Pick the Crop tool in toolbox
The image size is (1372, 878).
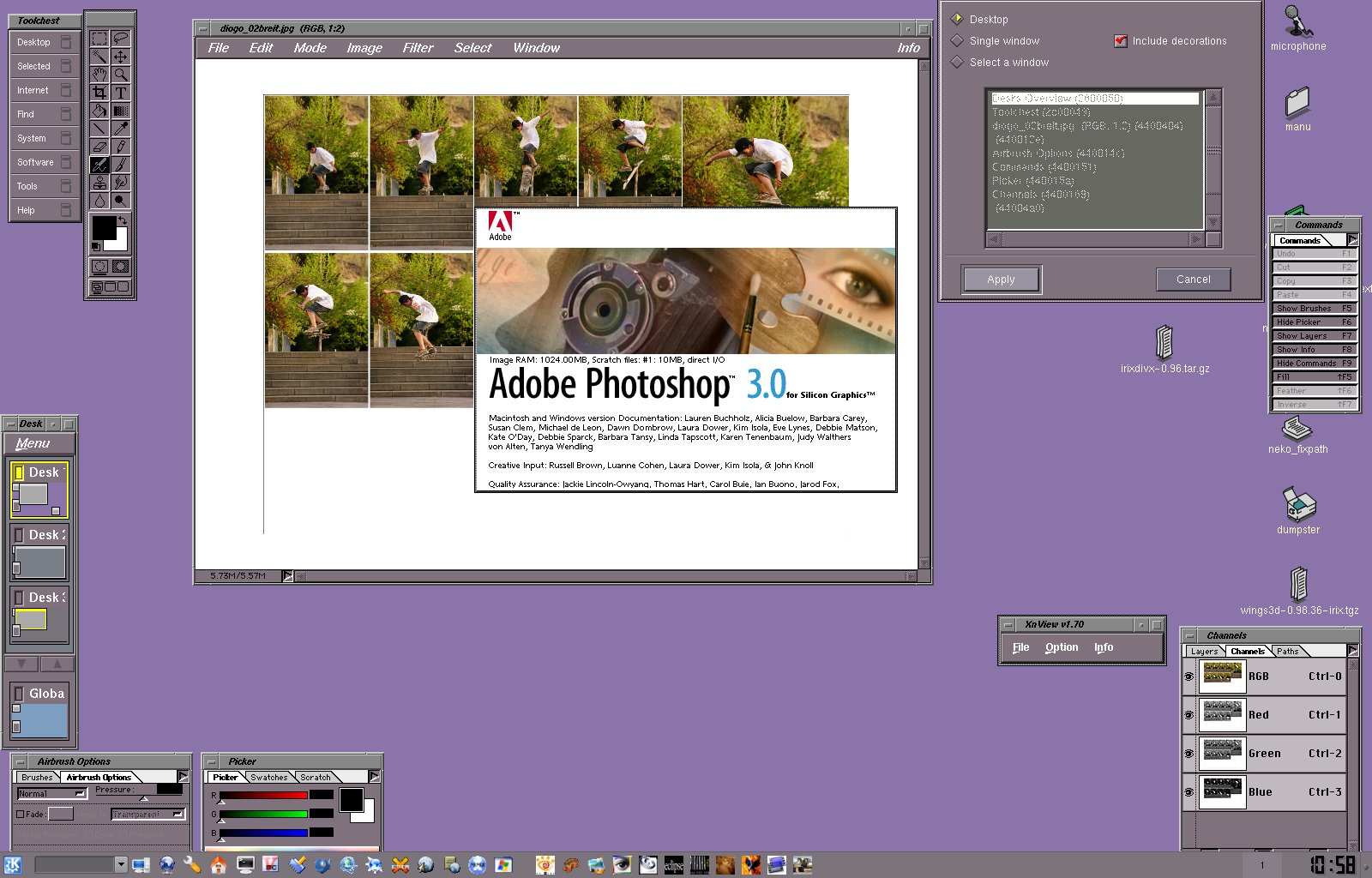point(99,93)
